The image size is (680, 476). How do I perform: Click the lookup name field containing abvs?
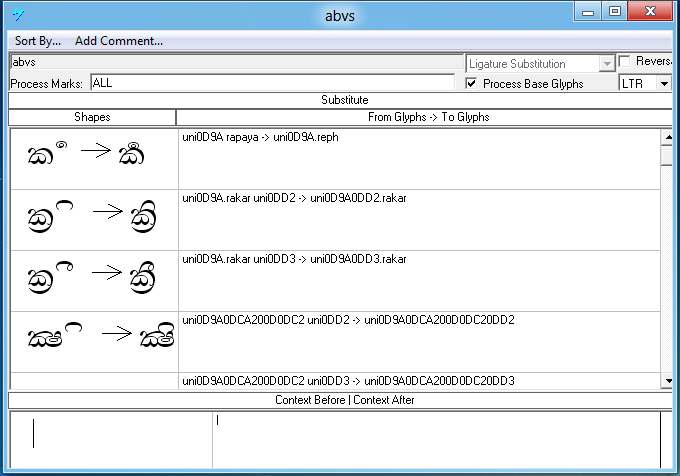[237, 62]
